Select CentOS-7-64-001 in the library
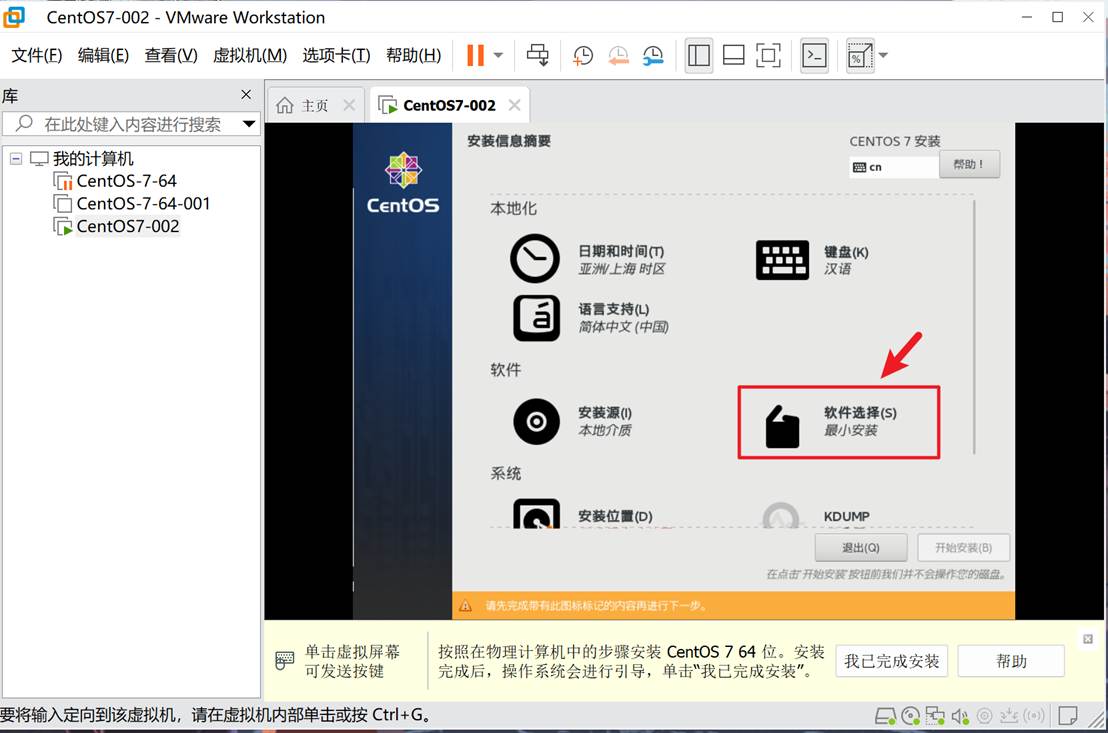 pos(143,204)
